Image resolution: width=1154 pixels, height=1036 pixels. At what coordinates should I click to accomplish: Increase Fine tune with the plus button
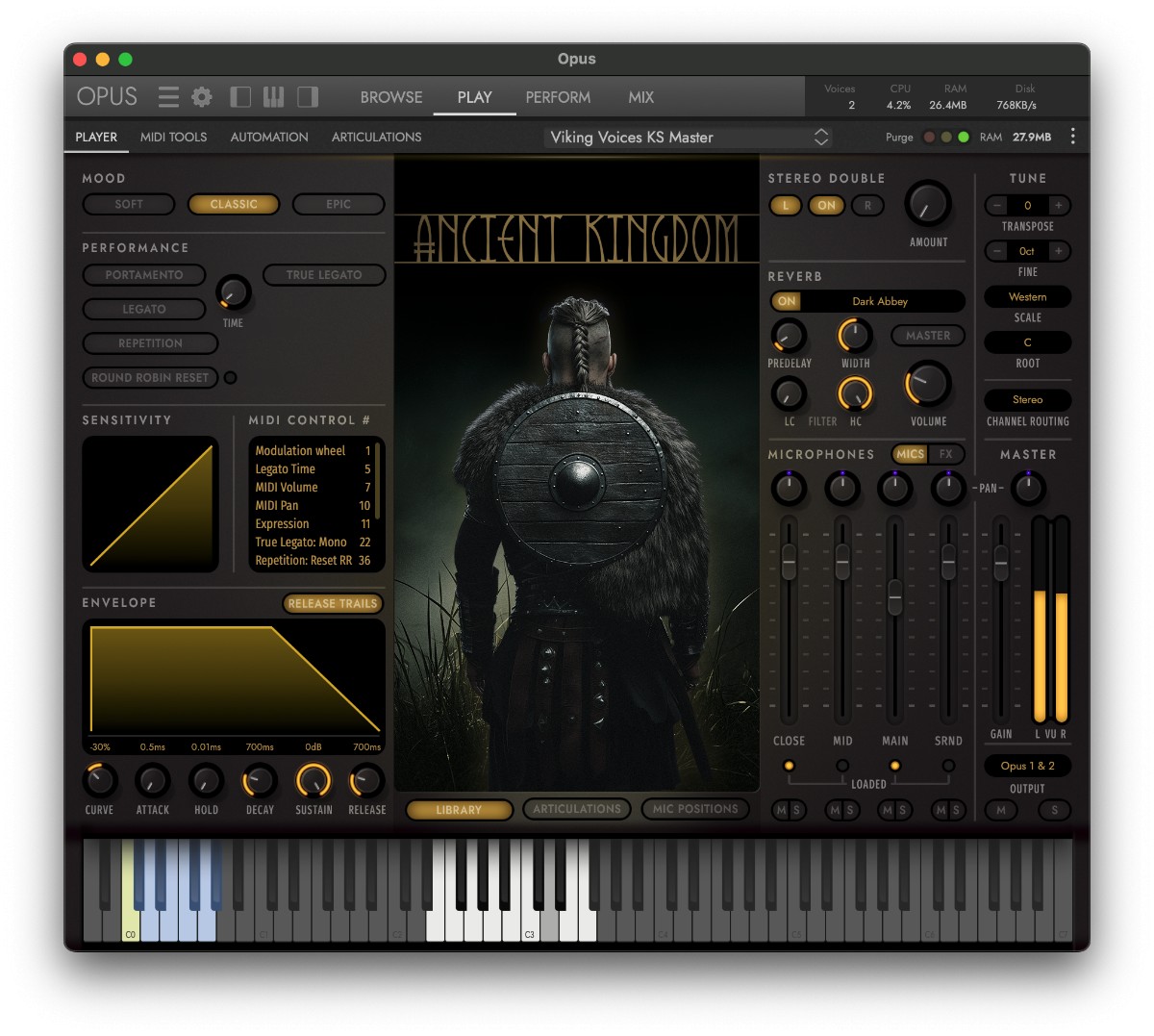click(1058, 251)
